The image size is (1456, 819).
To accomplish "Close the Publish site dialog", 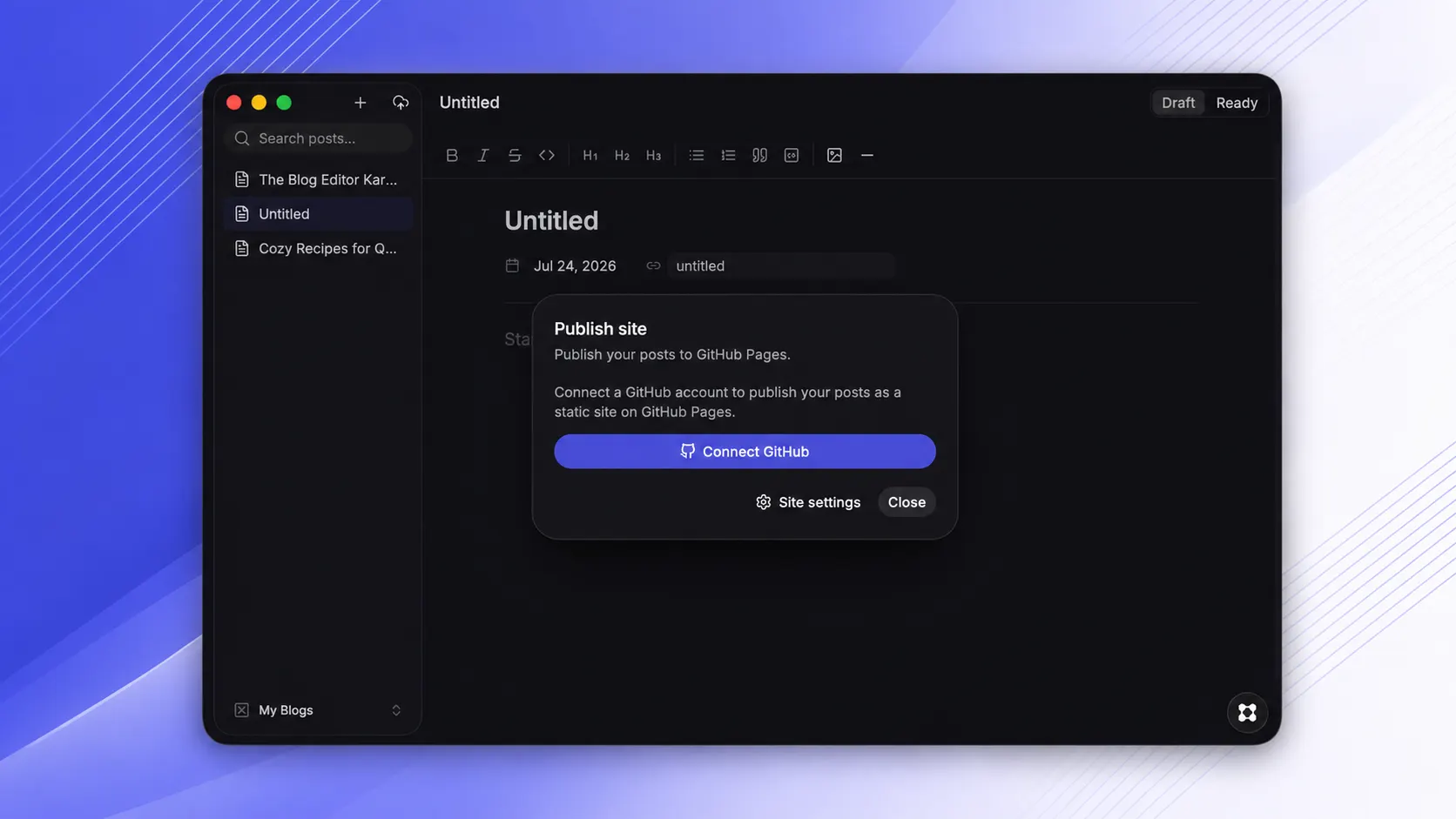I will pos(907,502).
